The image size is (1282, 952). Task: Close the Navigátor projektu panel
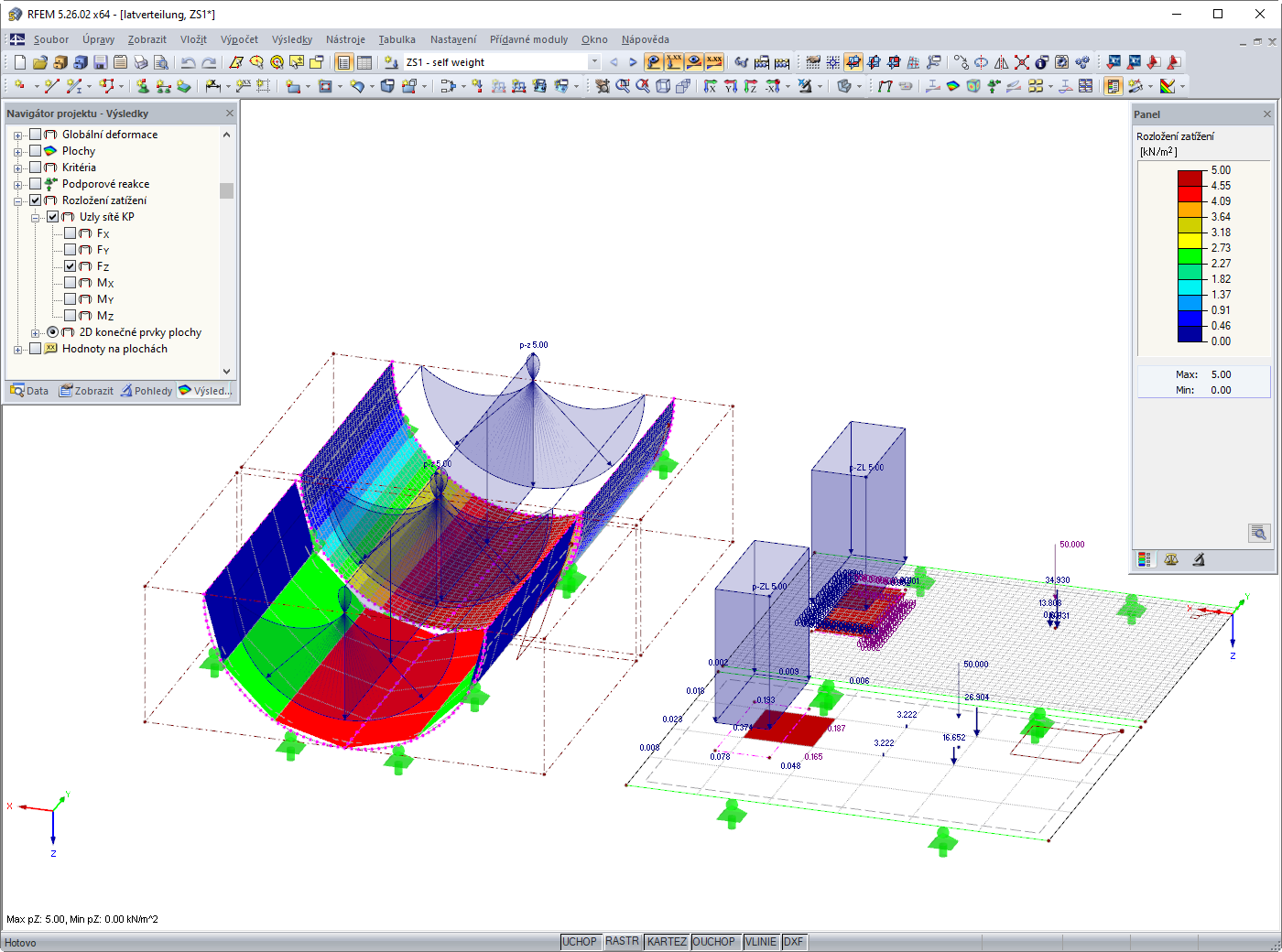tap(230, 113)
